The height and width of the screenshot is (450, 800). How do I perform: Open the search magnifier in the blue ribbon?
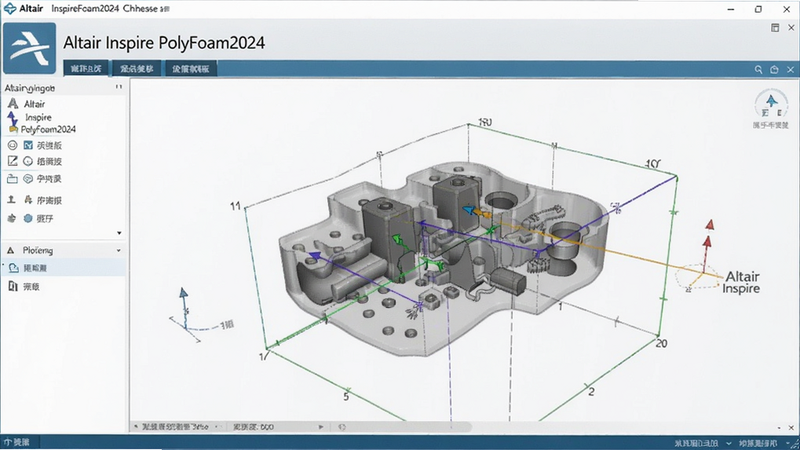tap(758, 69)
